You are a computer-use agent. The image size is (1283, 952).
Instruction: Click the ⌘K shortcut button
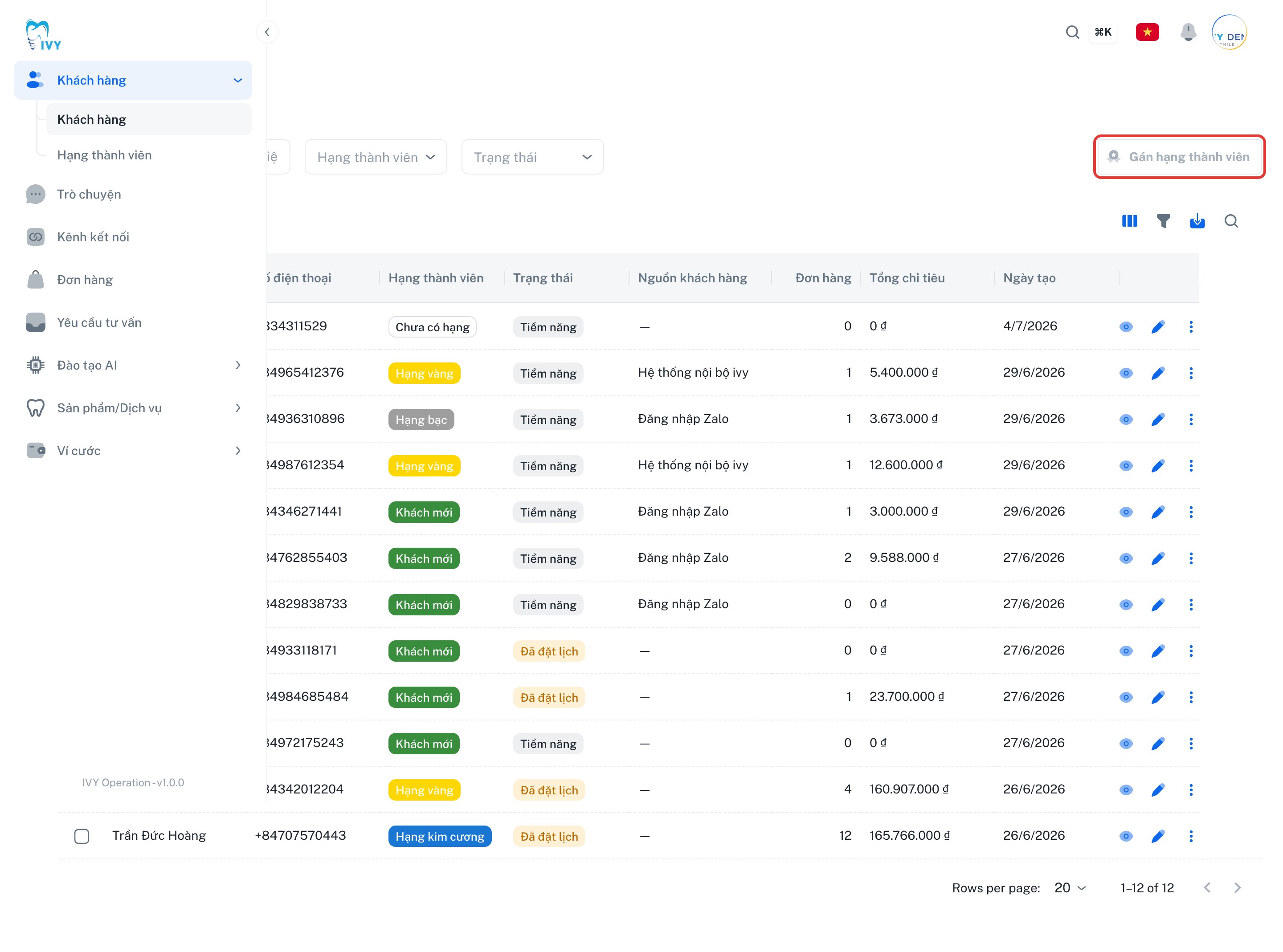click(x=1103, y=32)
